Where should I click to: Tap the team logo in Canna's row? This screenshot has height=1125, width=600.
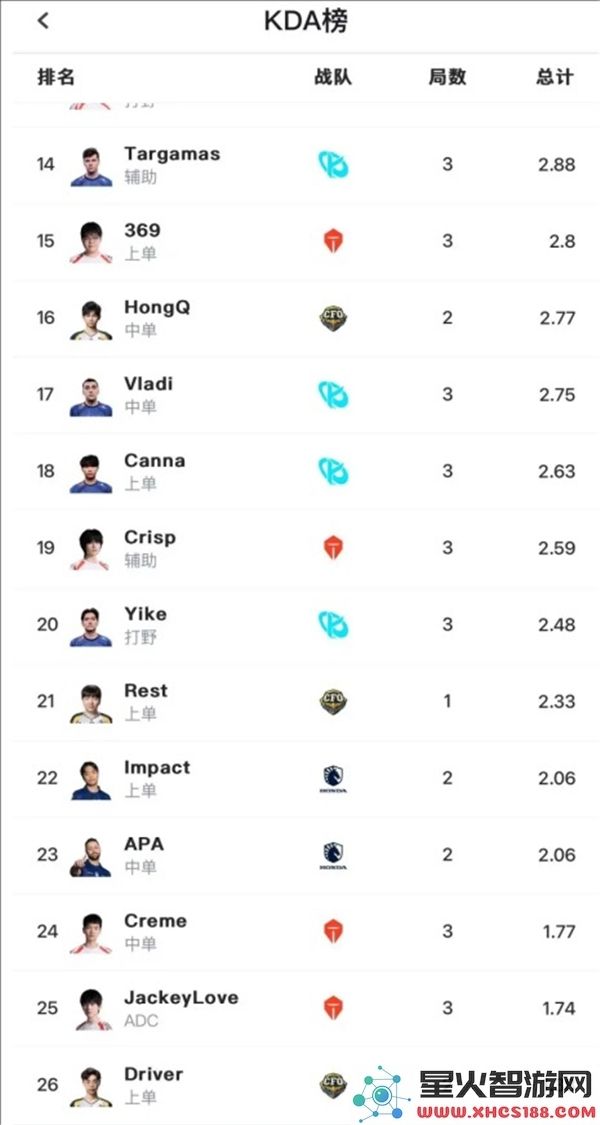pos(334,471)
